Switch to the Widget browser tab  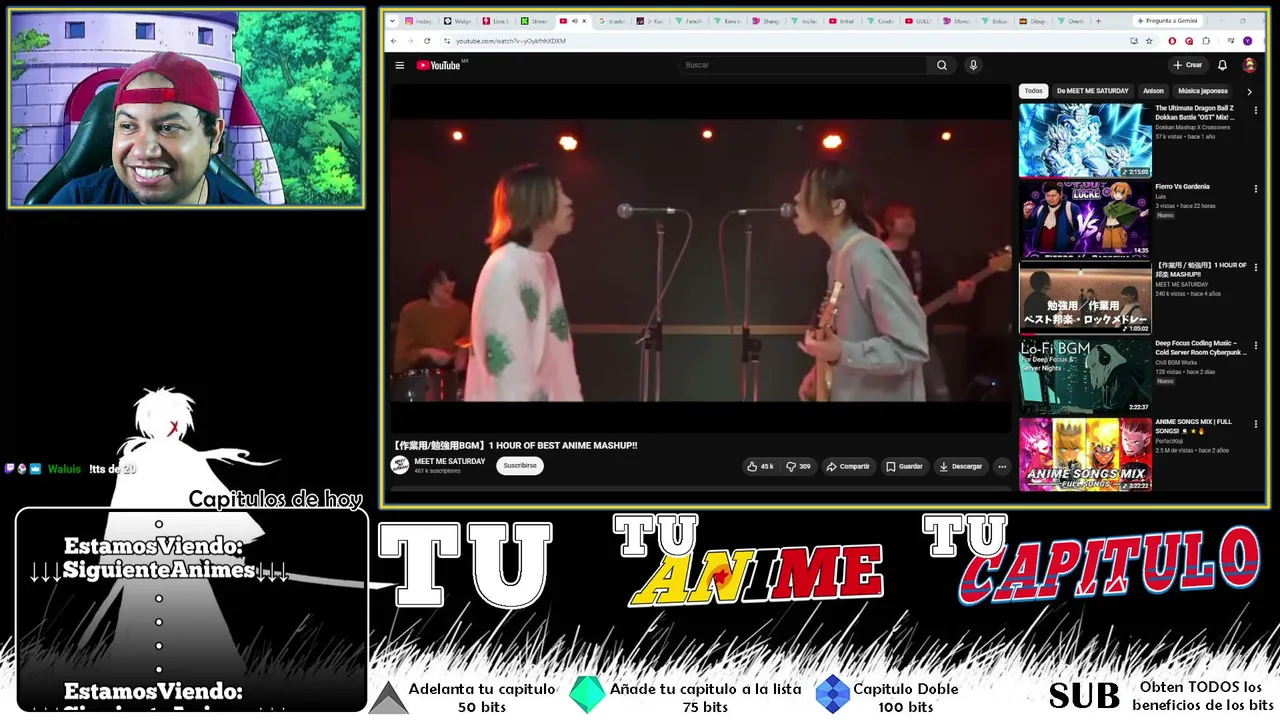[456, 21]
